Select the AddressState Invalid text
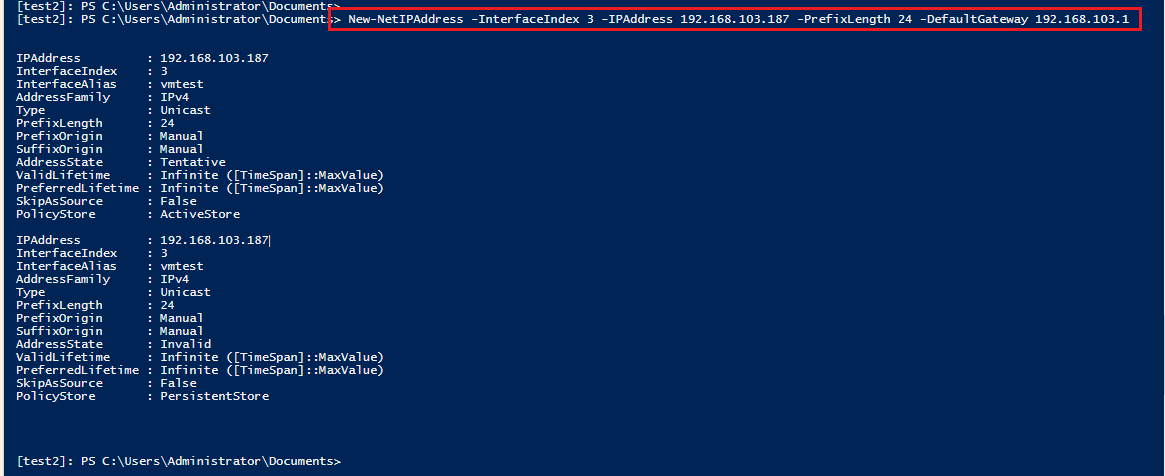The width and height of the screenshot is (1165, 476). click(x=186, y=344)
